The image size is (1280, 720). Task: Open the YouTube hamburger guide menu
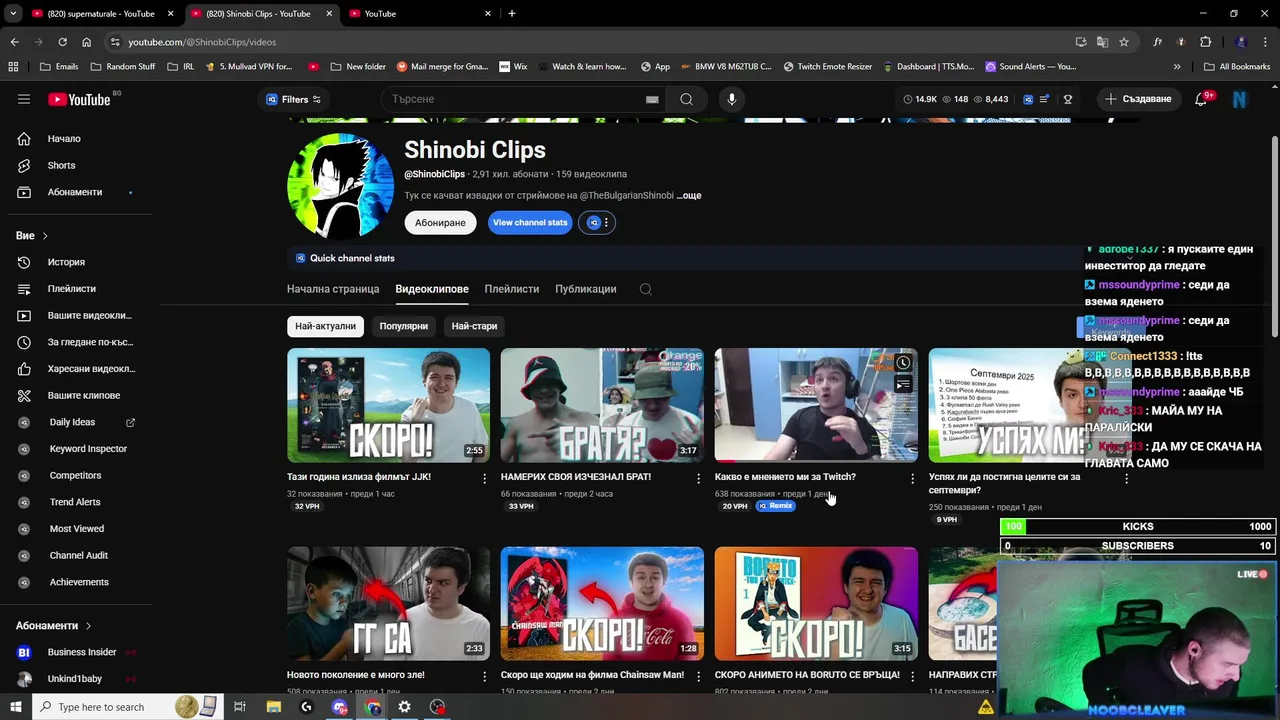(24, 99)
